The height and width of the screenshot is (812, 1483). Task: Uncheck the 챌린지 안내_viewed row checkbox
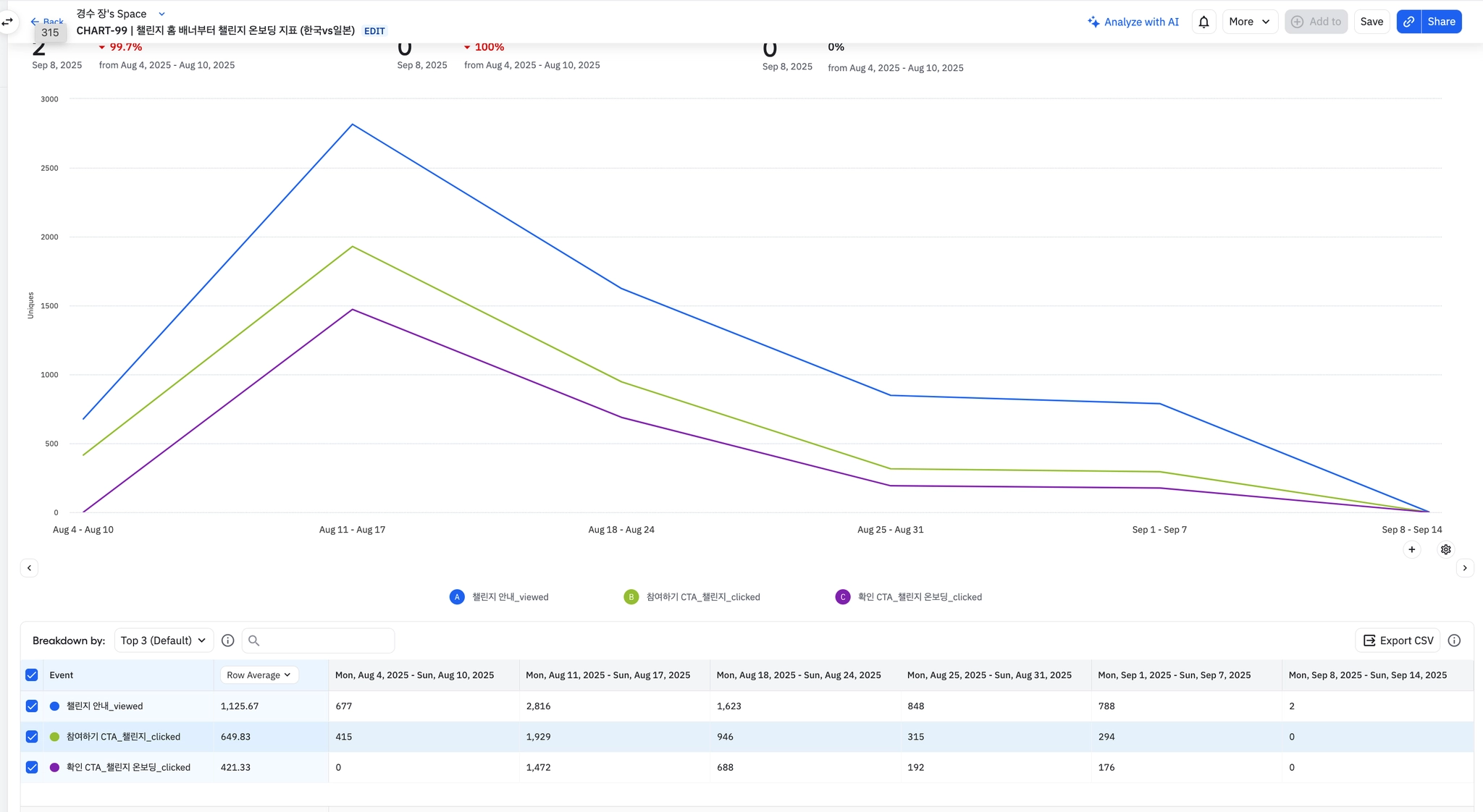click(x=32, y=706)
